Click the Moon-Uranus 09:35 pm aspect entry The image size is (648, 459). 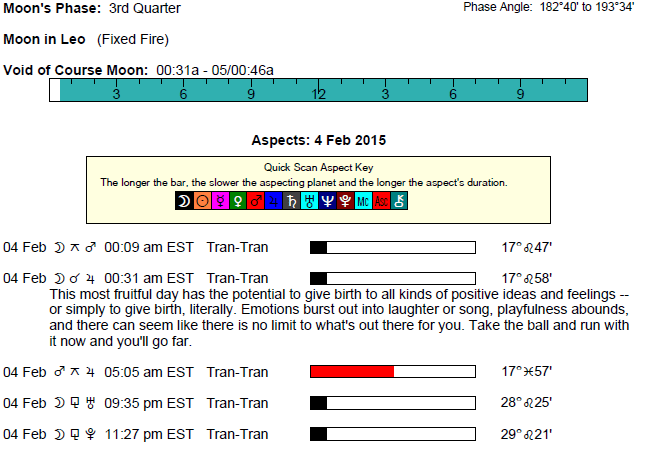pos(136,403)
